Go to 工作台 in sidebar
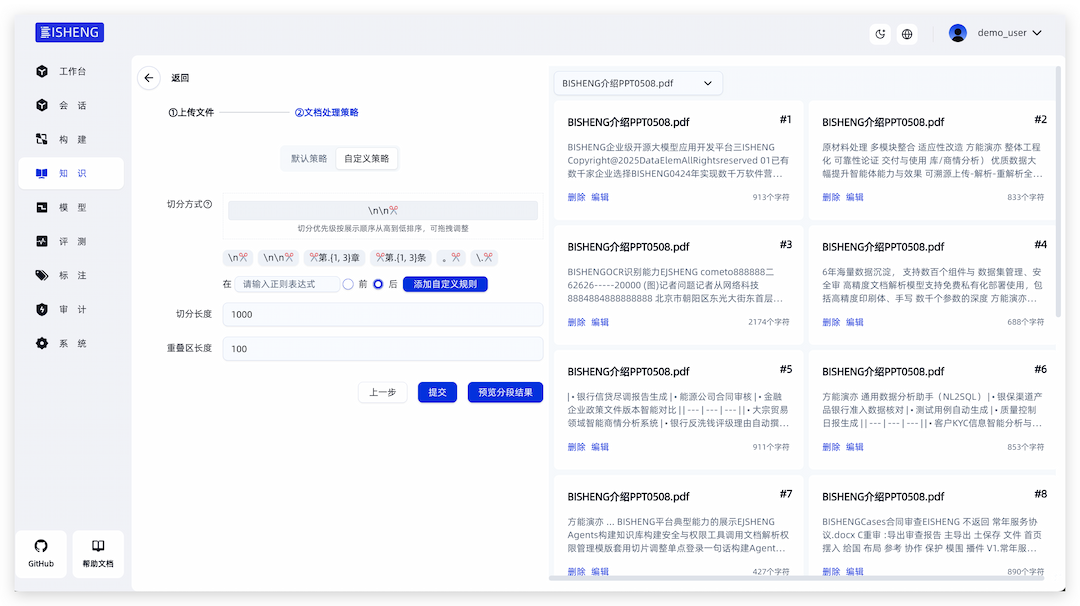 click(71, 72)
